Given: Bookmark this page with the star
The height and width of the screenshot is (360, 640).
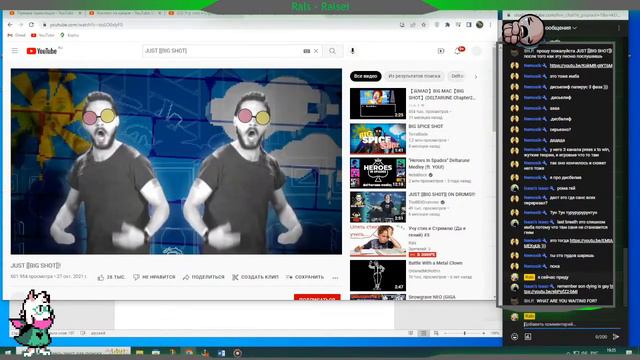Looking at the screenshot, I should click(x=424, y=25).
